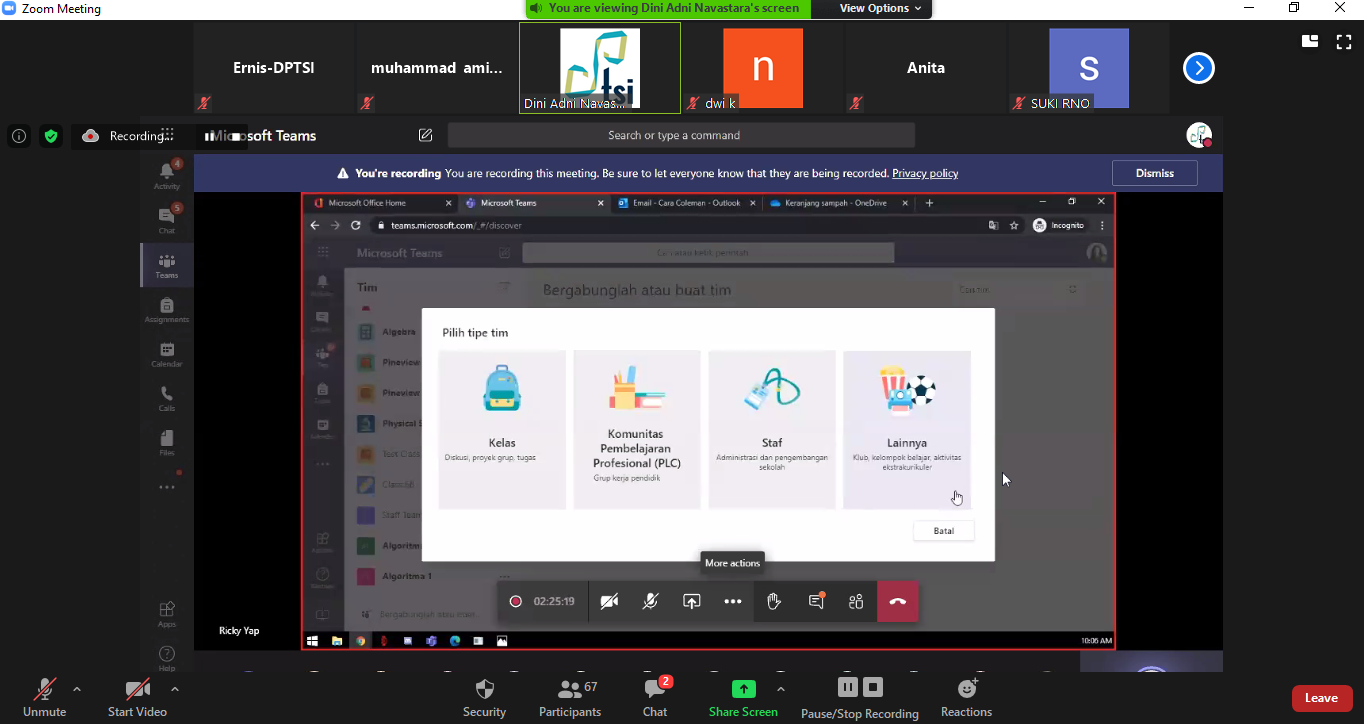
Task: Expand audio options arrow beside Unmute
Action: pos(77,689)
